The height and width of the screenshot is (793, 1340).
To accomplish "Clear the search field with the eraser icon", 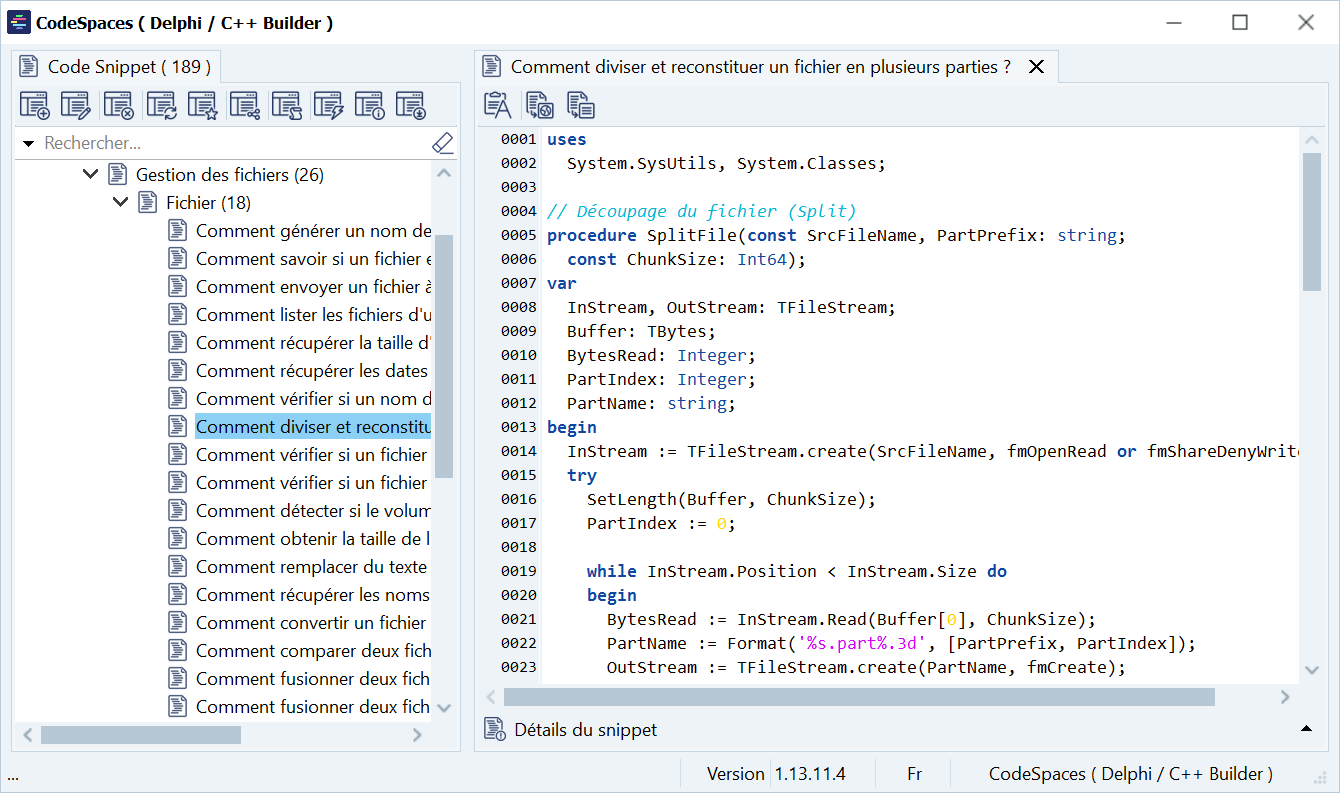I will pos(442,144).
